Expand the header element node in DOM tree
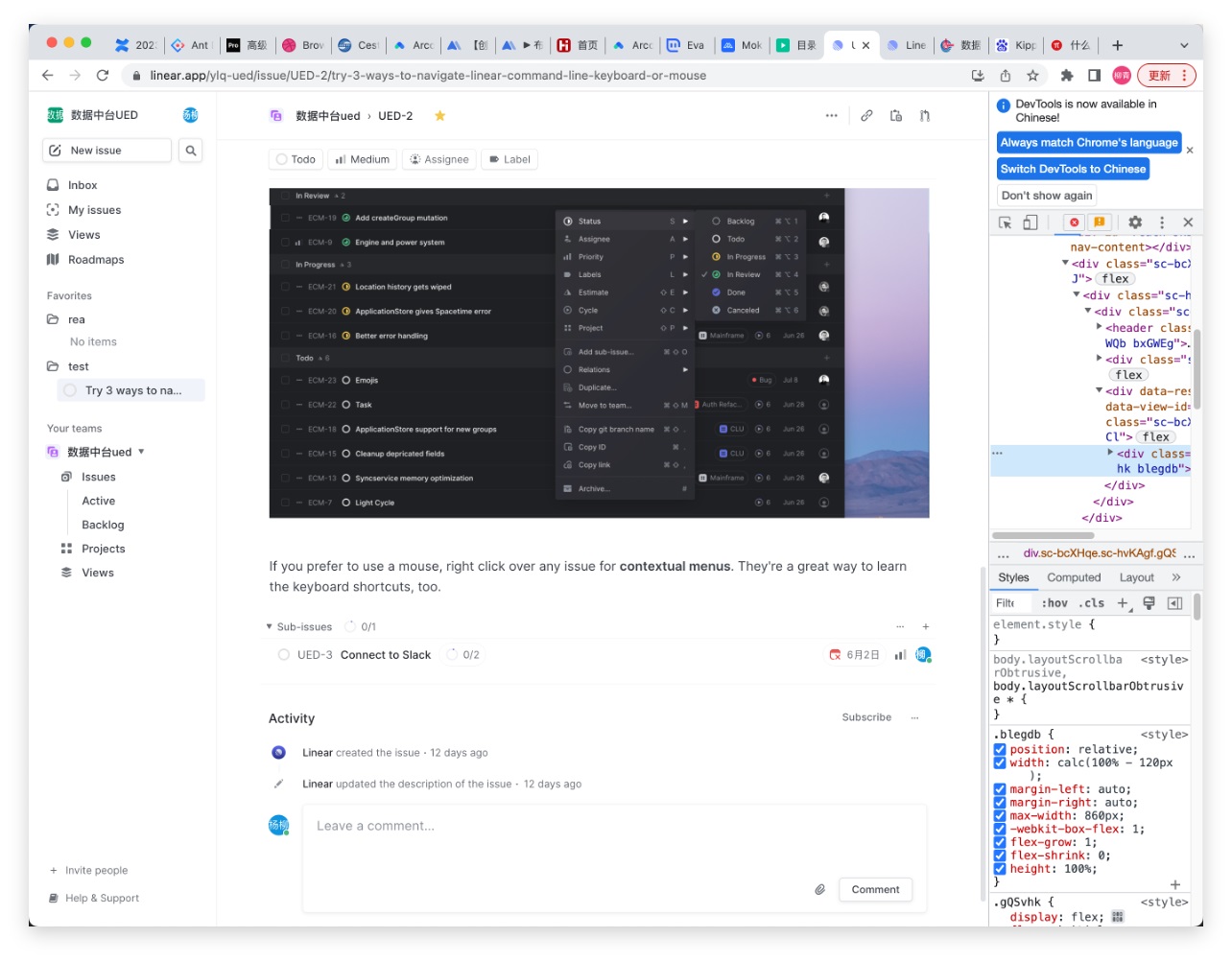 point(1100,327)
